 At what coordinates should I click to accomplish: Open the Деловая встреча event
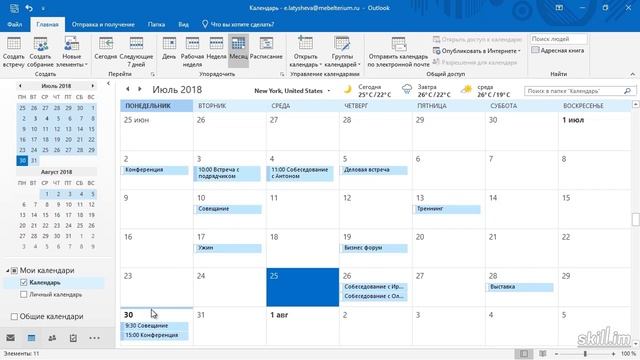pos(374,170)
